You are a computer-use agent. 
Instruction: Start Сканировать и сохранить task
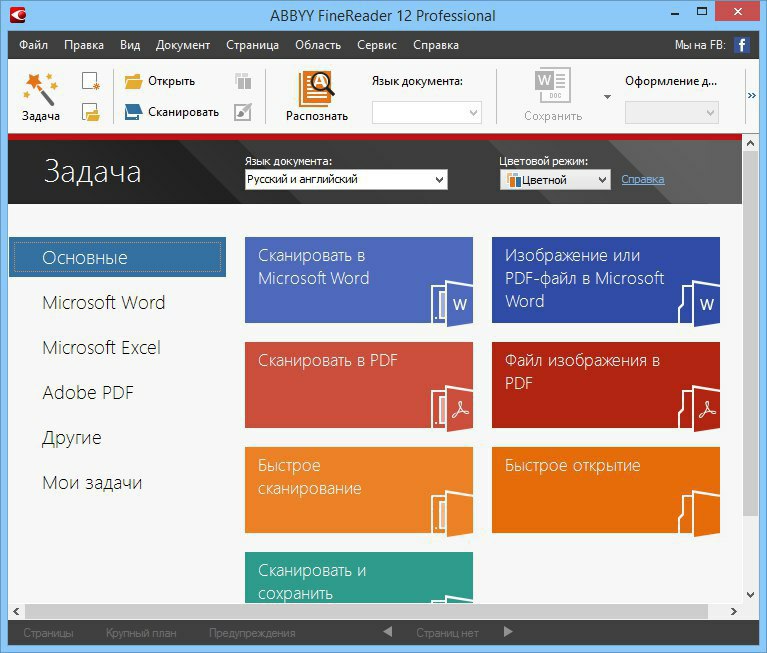point(359,578)
